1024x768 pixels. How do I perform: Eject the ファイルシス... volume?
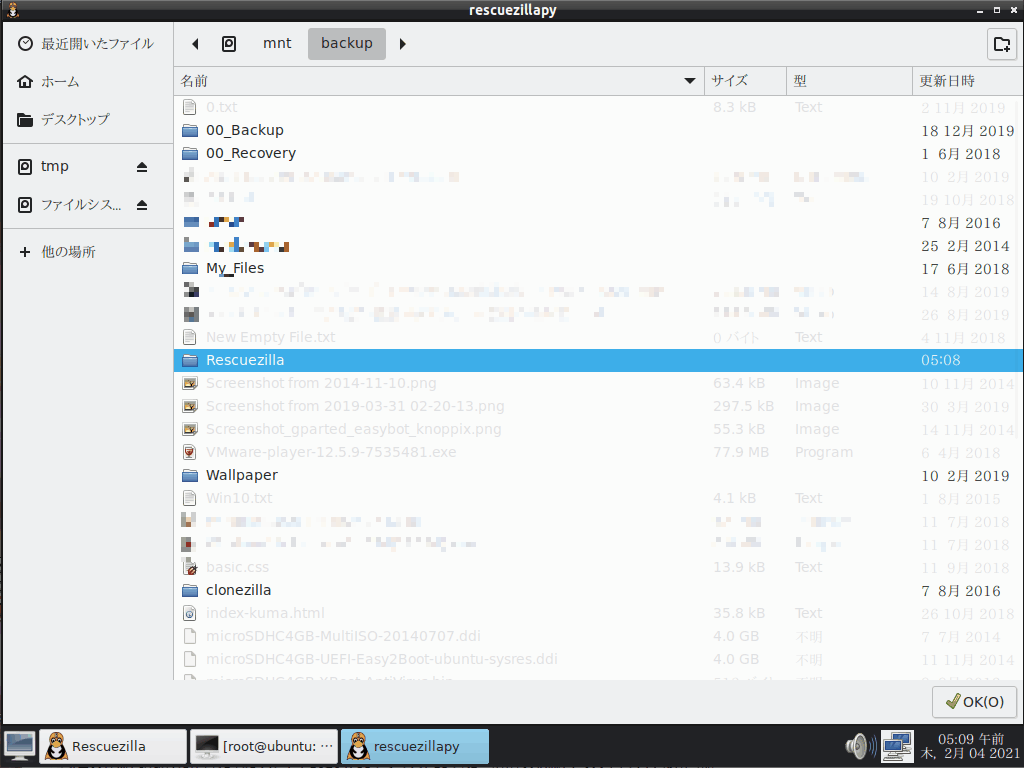point(142,205)
